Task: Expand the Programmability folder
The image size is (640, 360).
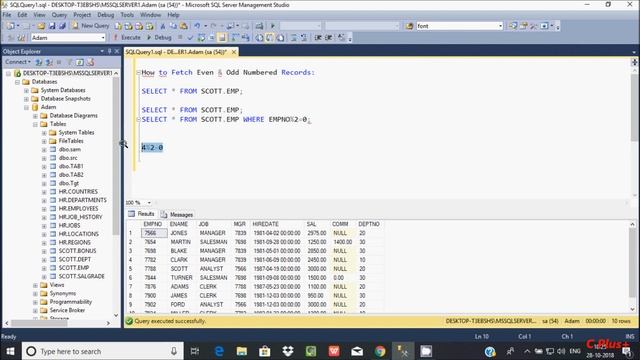Action: point(36,302)
